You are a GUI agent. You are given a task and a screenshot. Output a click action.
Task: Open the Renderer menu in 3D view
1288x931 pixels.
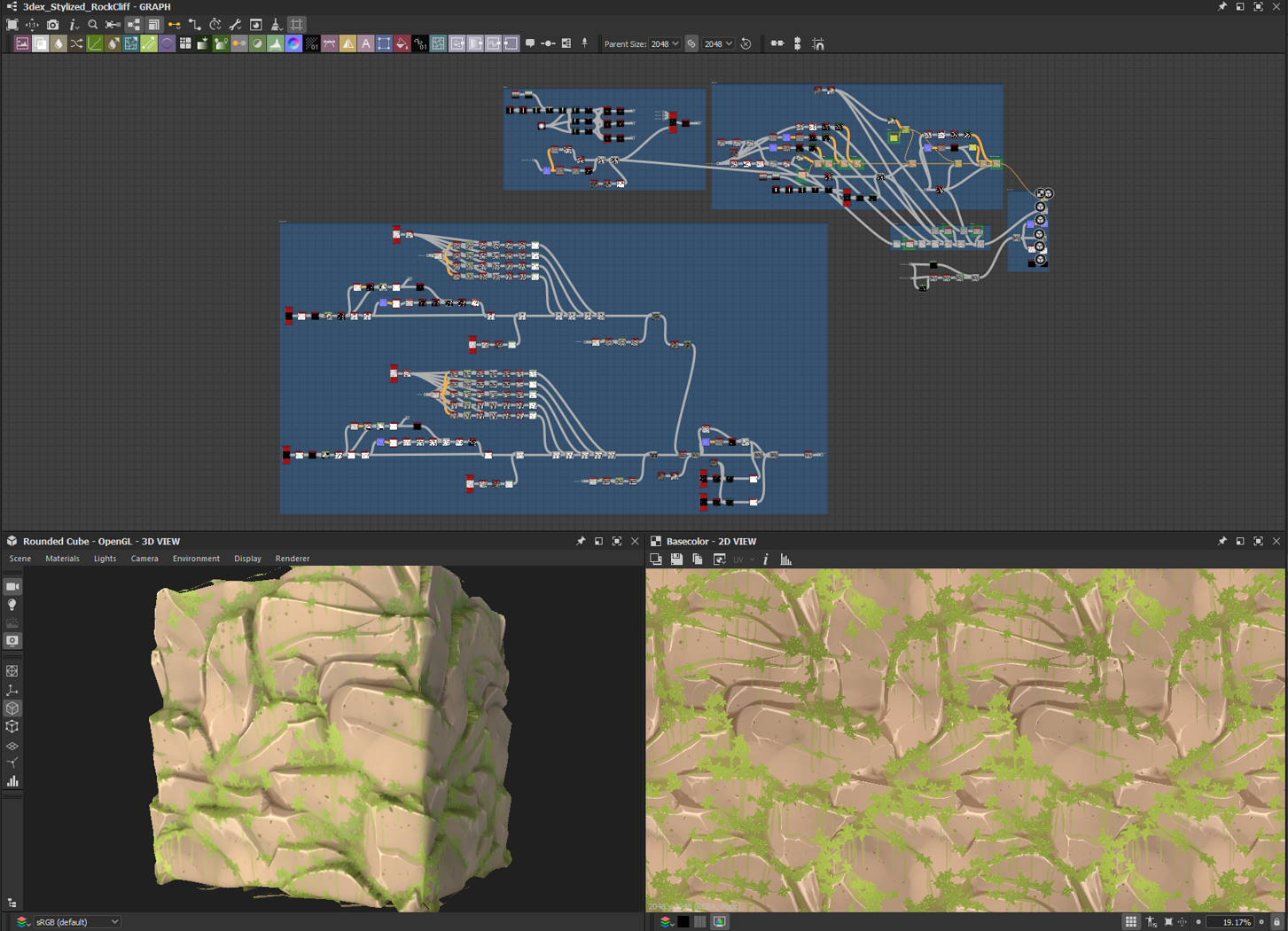[x=292, y=559]
